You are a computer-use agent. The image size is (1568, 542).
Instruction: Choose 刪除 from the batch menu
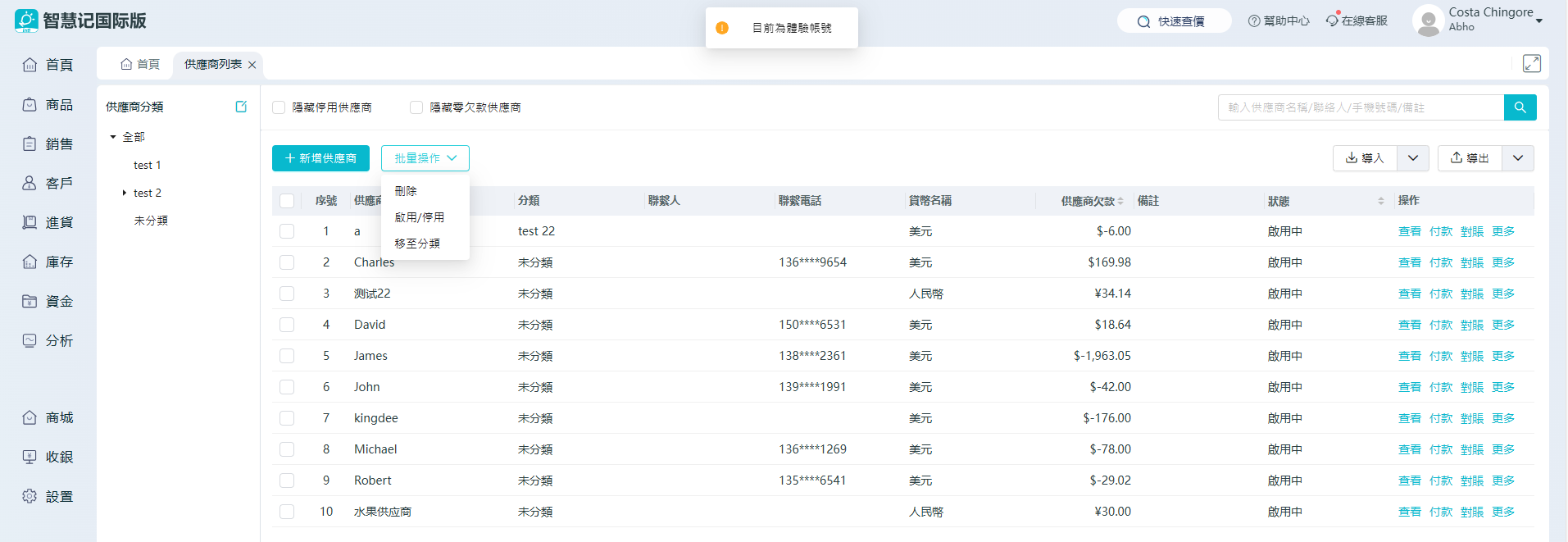click(x=406, y=191)
